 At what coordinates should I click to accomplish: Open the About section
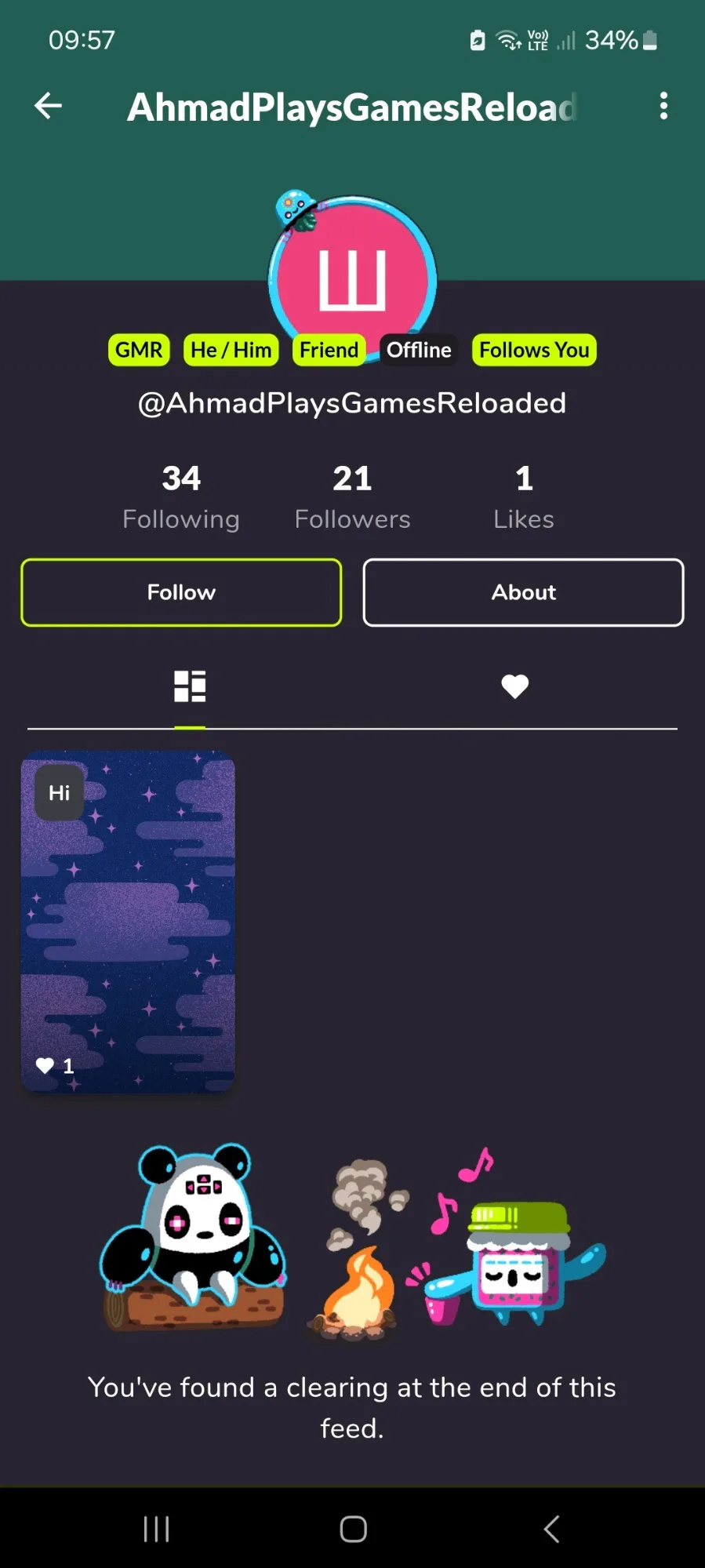pos(523,592)
